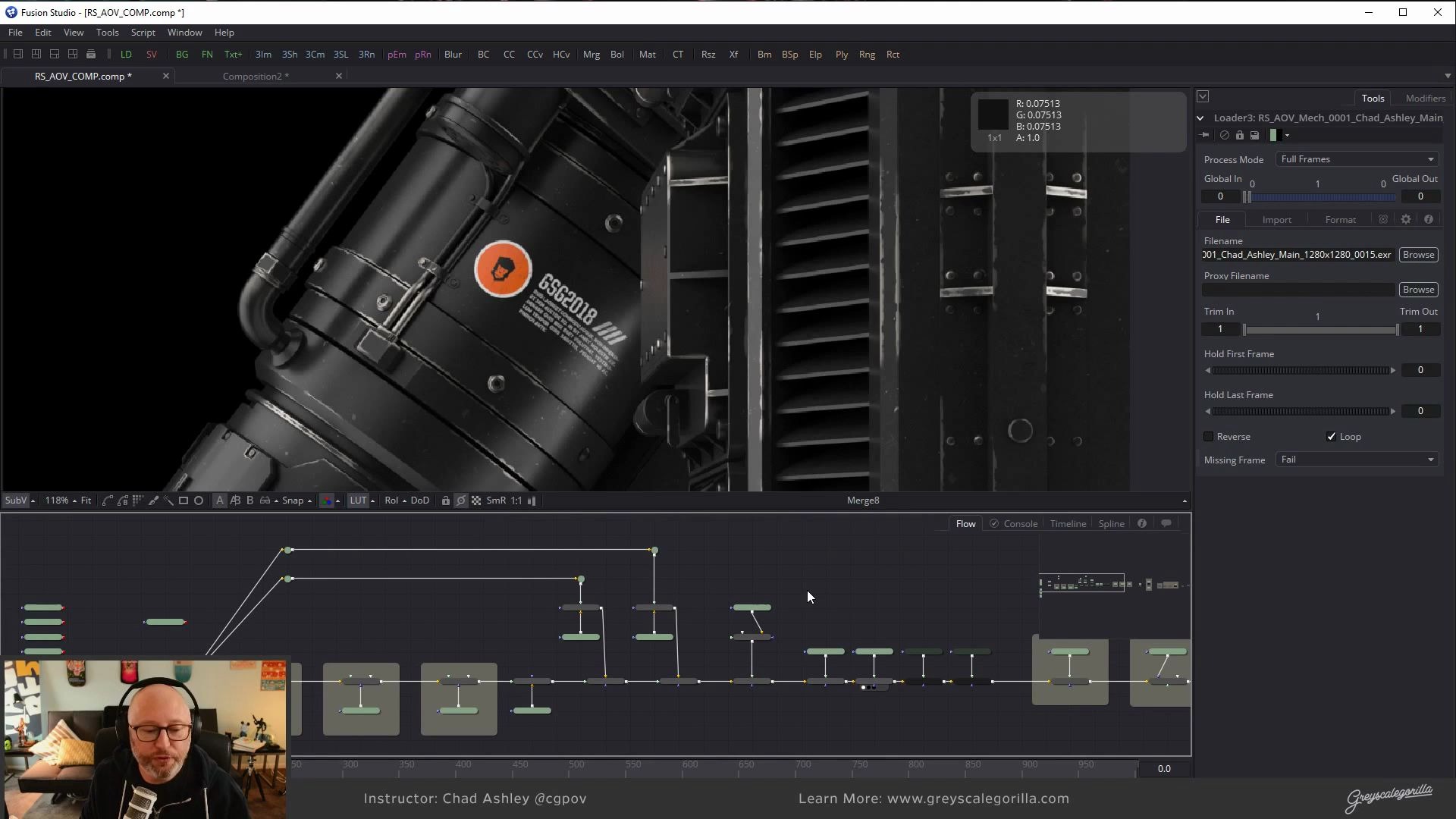Image resolution: width=1456 pixels, height=819 pixels.
Task: Toggle pass-through on Loader3
Action: (1224, 135)
